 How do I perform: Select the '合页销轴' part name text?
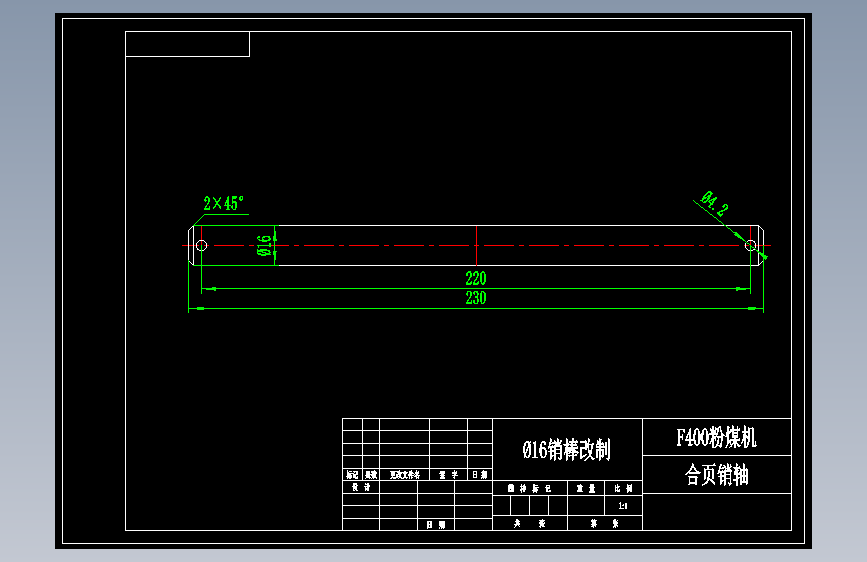[717, 475]
